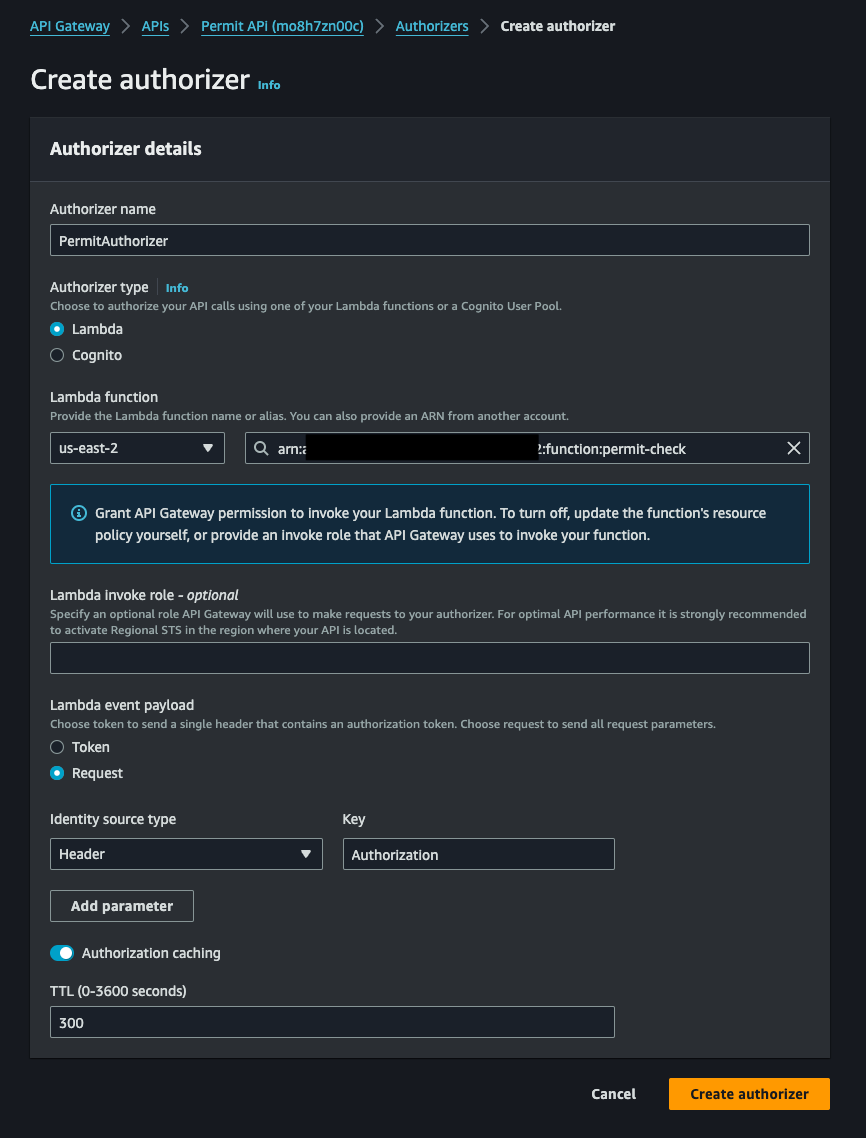
Task: Click the search magnifier in the Lambda function field
Action: point(261,448)
